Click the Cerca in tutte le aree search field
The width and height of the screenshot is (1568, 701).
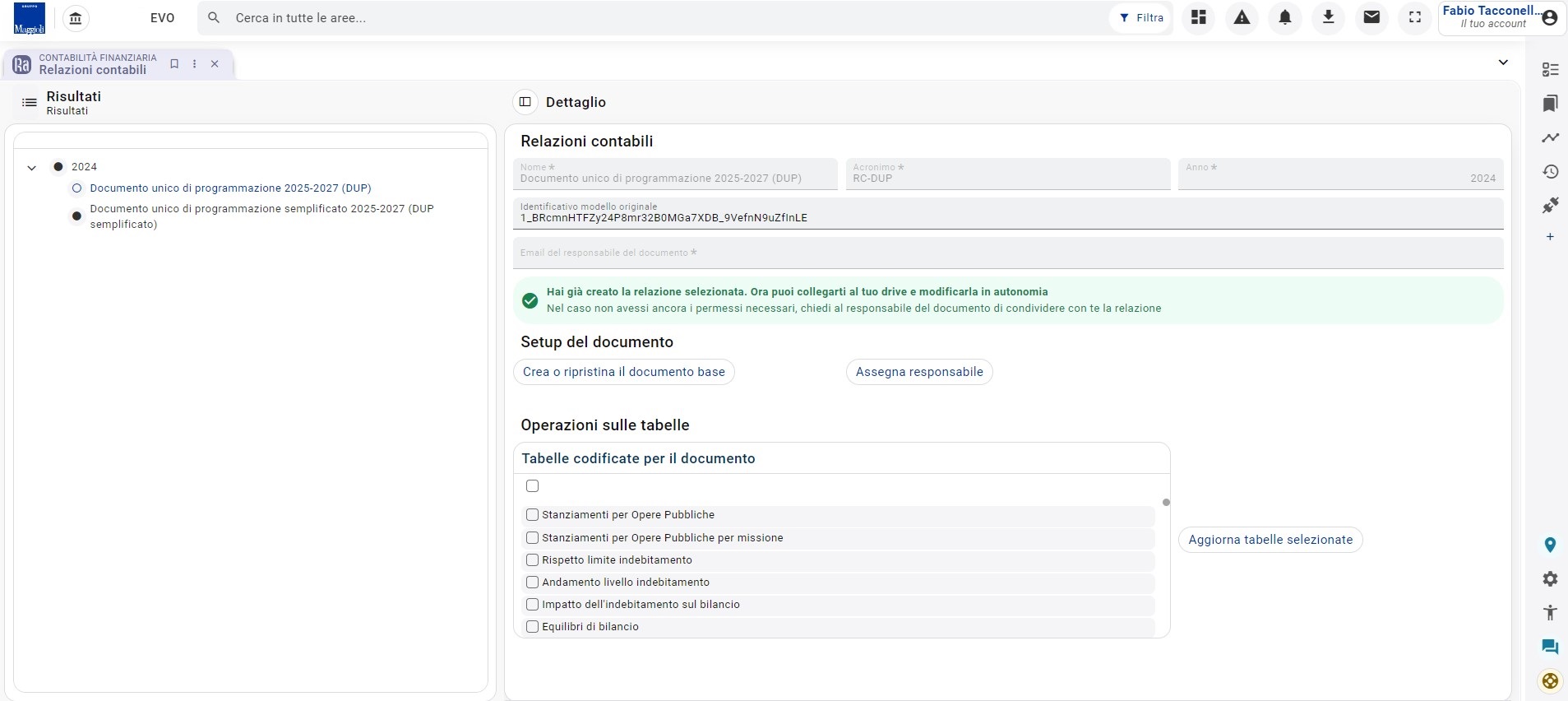coord(650,17)
